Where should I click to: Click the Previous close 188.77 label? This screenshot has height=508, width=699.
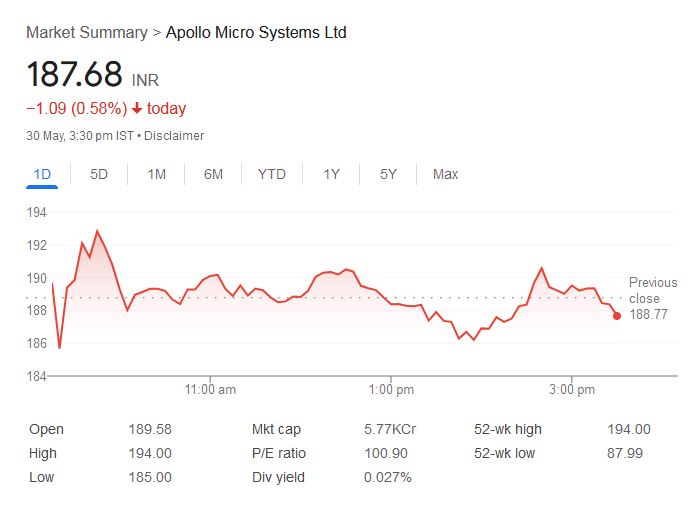(x=652, y=298)
